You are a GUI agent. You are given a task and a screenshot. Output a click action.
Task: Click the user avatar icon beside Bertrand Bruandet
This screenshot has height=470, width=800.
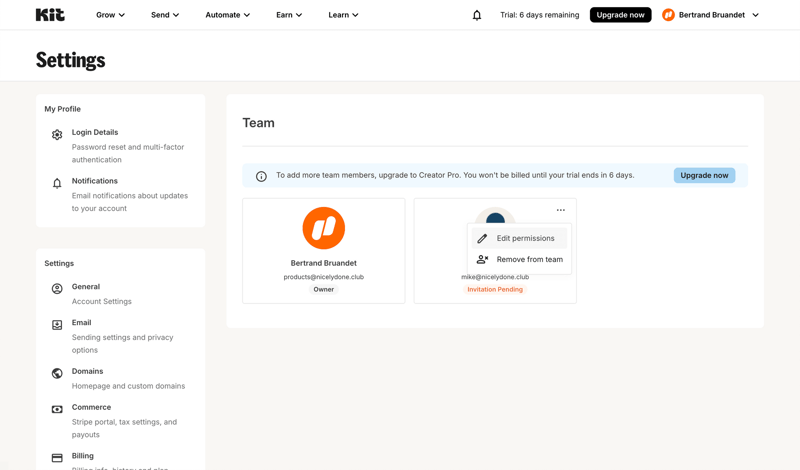pyautogui.click(x=668, y=15)
